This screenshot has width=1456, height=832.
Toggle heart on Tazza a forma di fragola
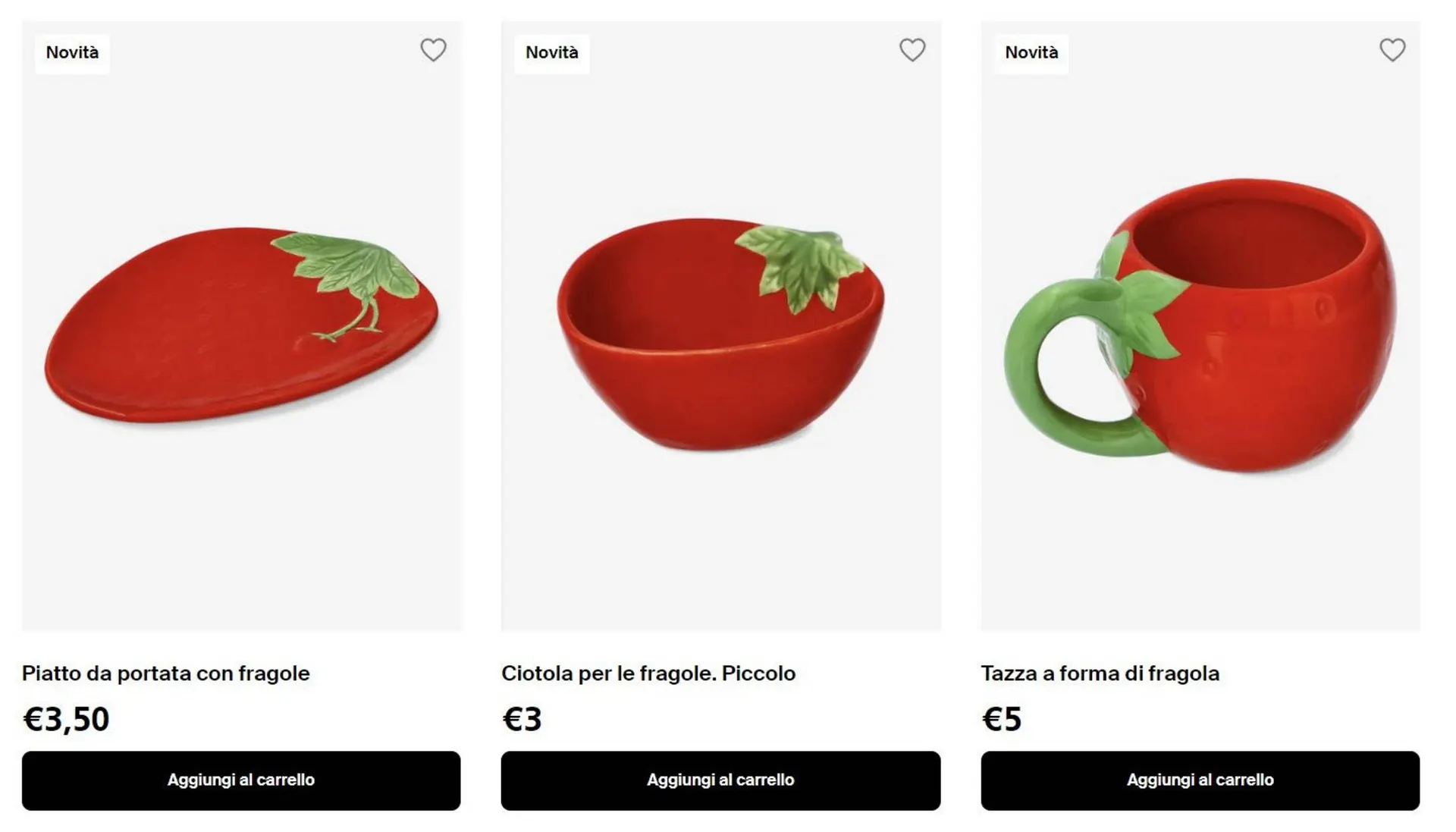[1392, 50]
